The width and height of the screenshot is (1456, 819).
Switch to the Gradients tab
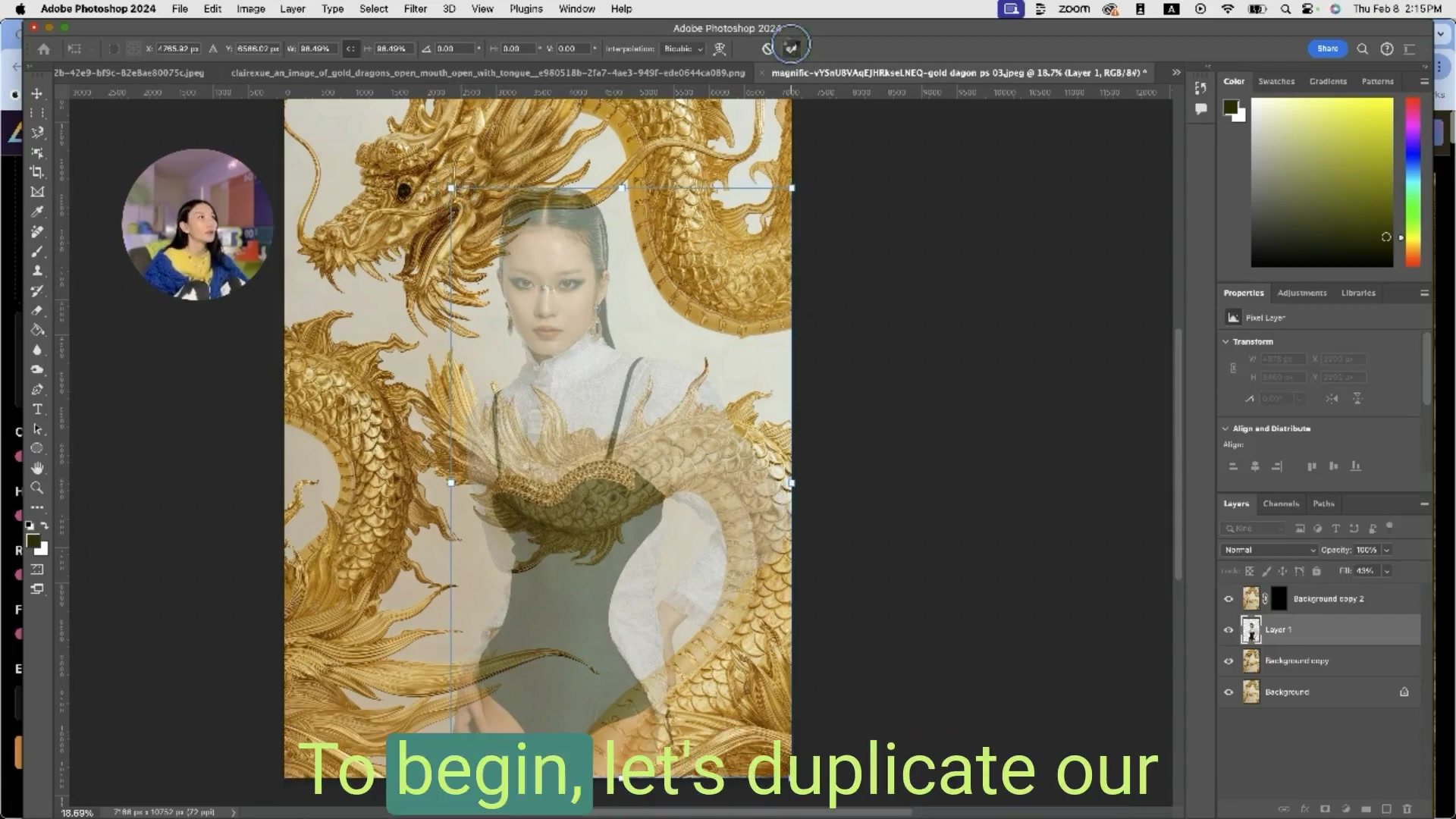coord(1328,81)
